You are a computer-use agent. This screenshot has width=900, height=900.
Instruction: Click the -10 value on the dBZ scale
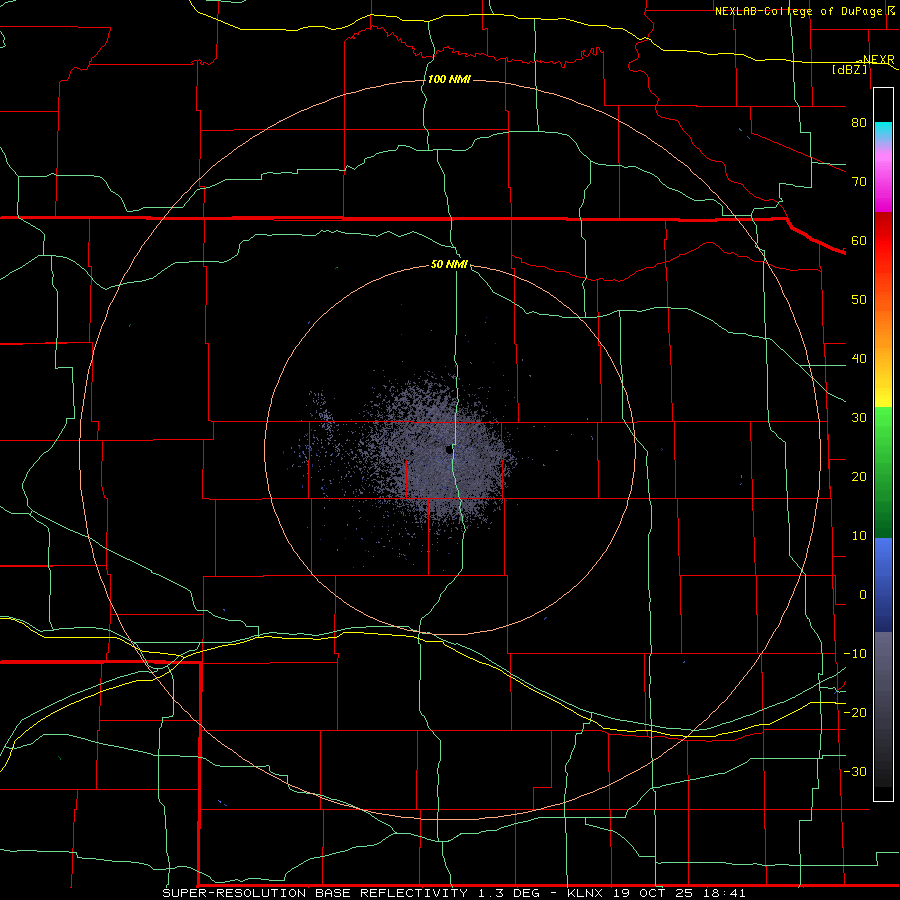click(x=855, y=654)
